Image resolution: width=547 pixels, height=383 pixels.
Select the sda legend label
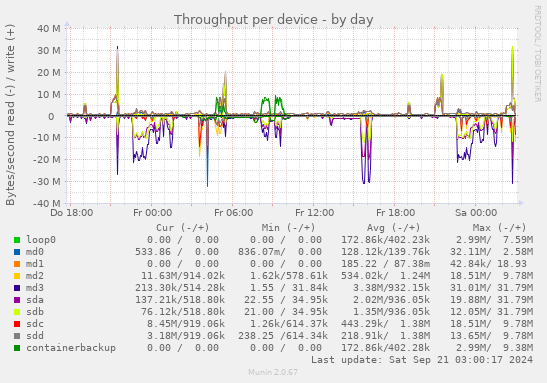pos(35,300)
